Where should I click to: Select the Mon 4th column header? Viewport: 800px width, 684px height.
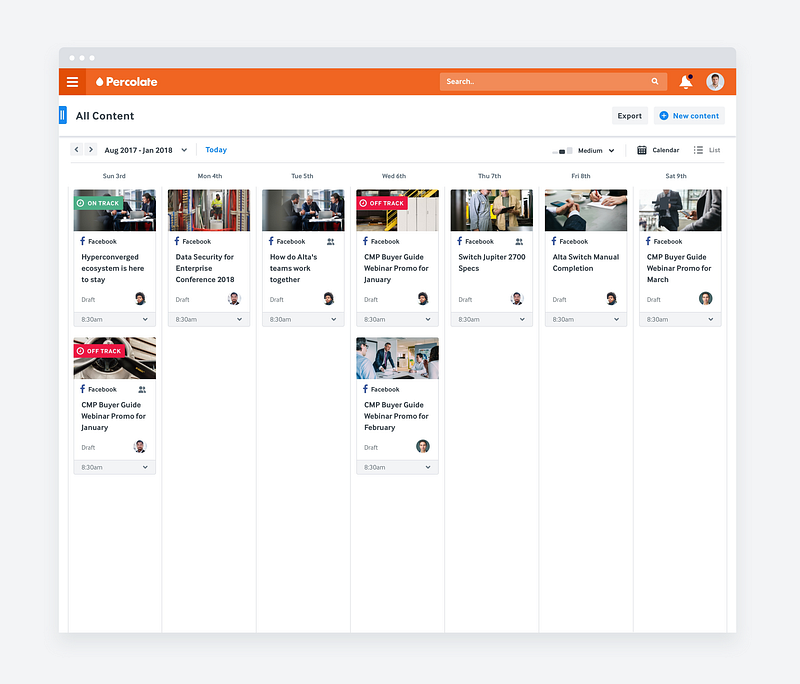click(210, 176)
